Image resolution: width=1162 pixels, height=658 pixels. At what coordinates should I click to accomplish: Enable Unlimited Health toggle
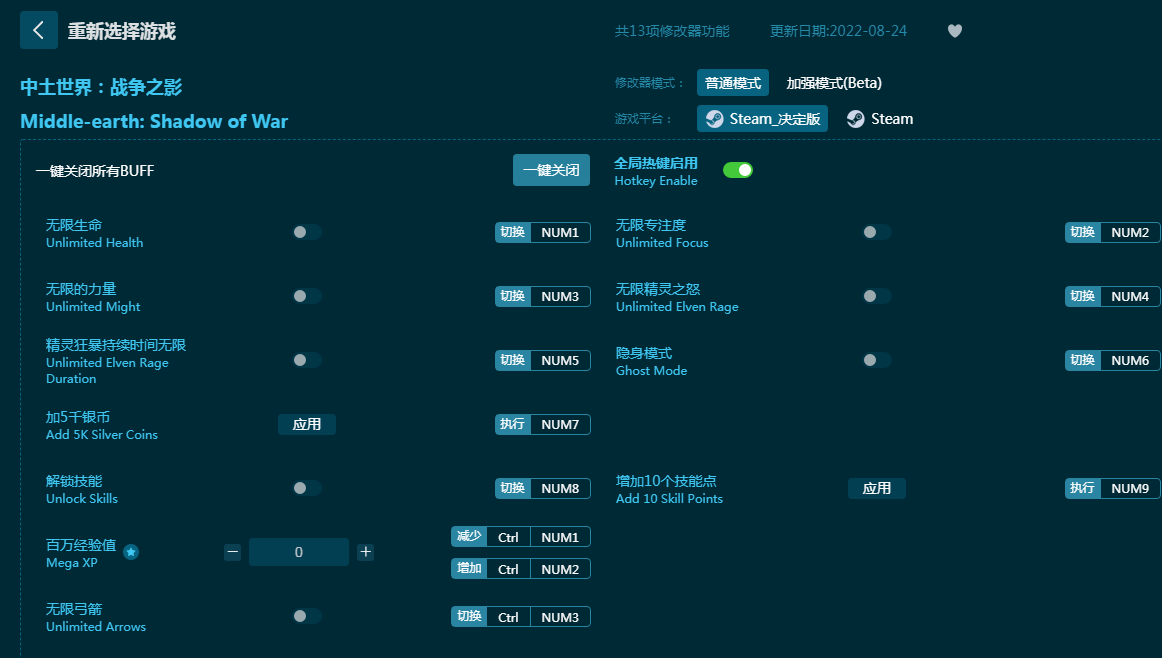(x=306, y=232)
